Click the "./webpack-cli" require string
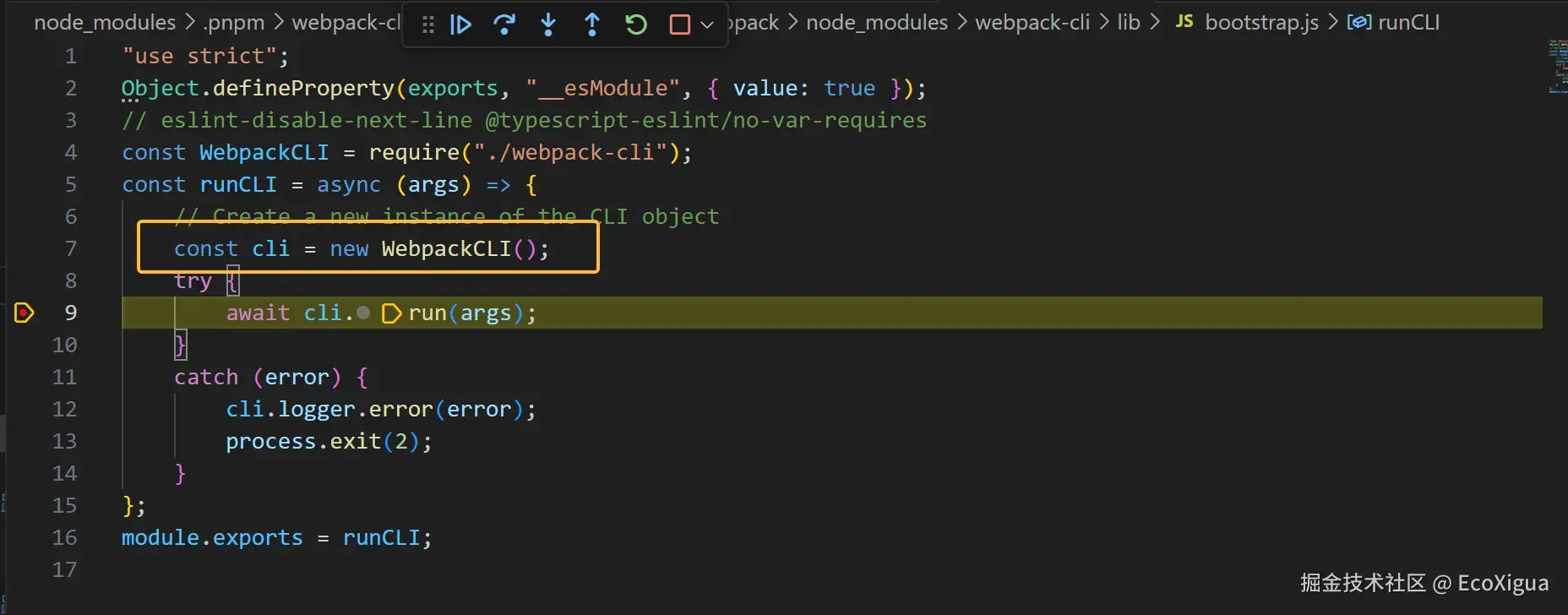The width and height of the screenshot is (1568, 615). [x=571, y=152]
